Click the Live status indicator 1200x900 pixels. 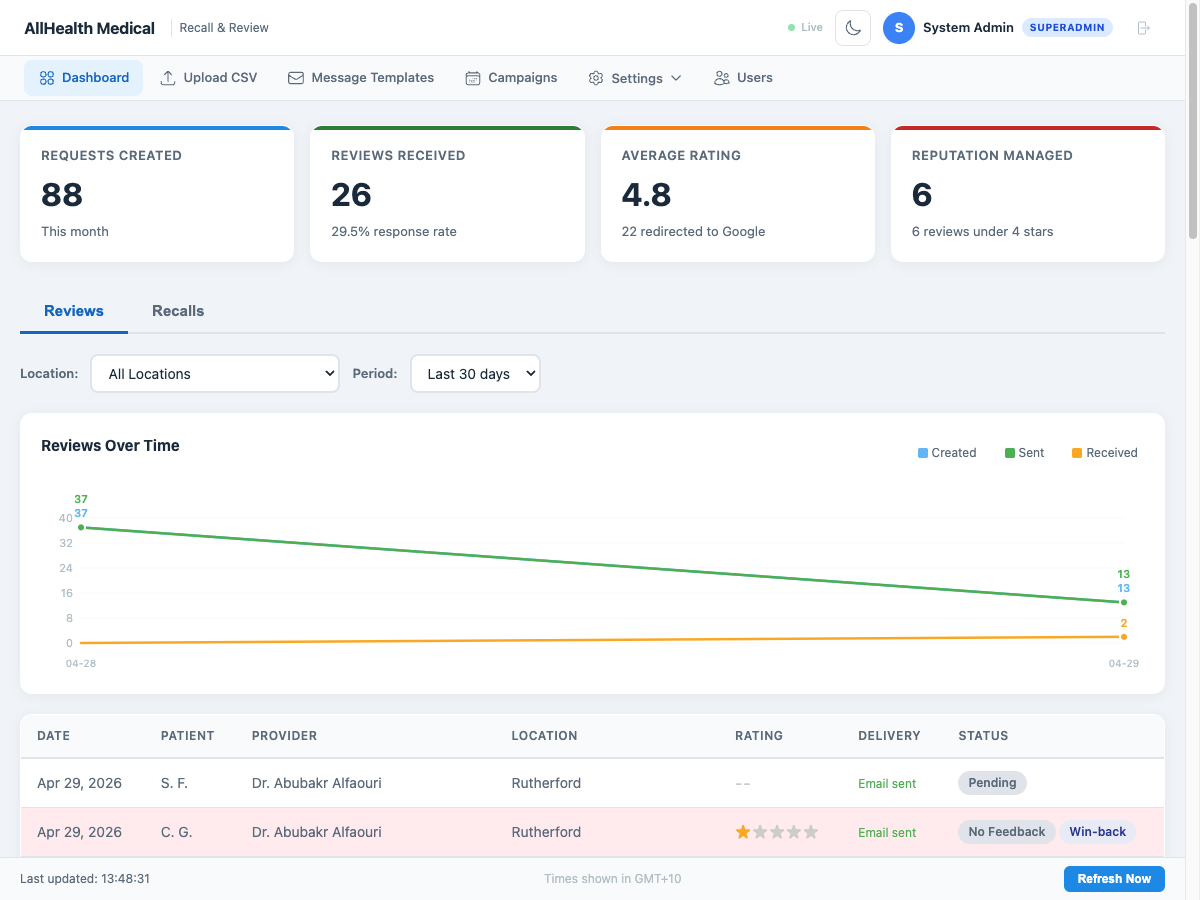(804, 27)
